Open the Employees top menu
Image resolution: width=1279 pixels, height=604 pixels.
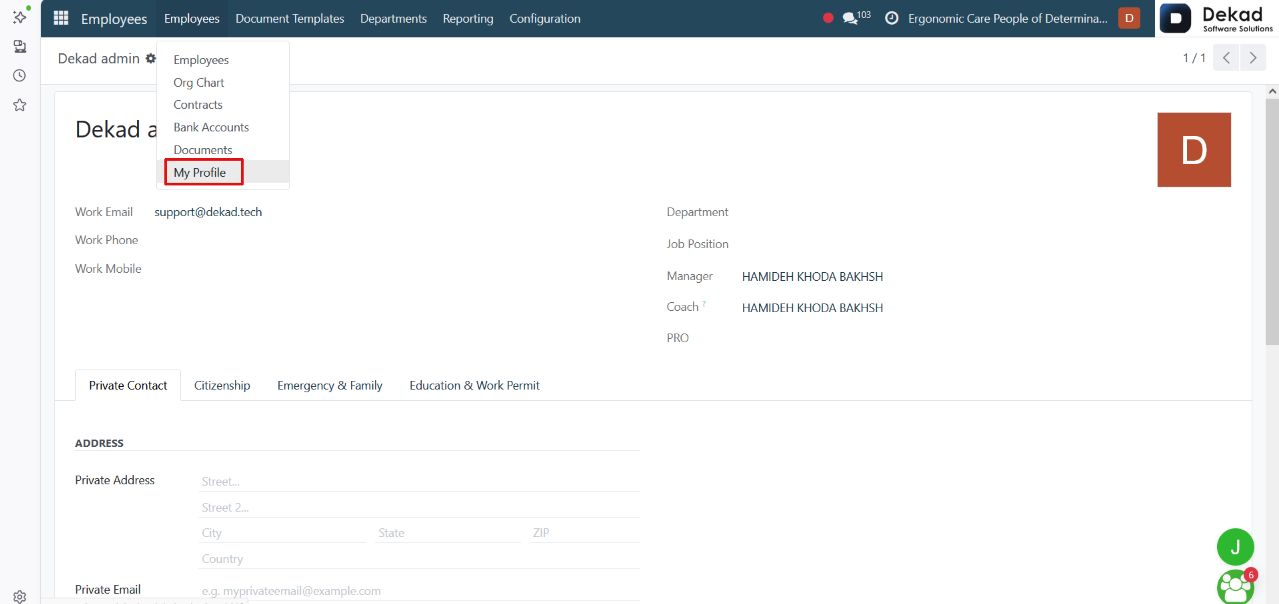pos(192,18)
